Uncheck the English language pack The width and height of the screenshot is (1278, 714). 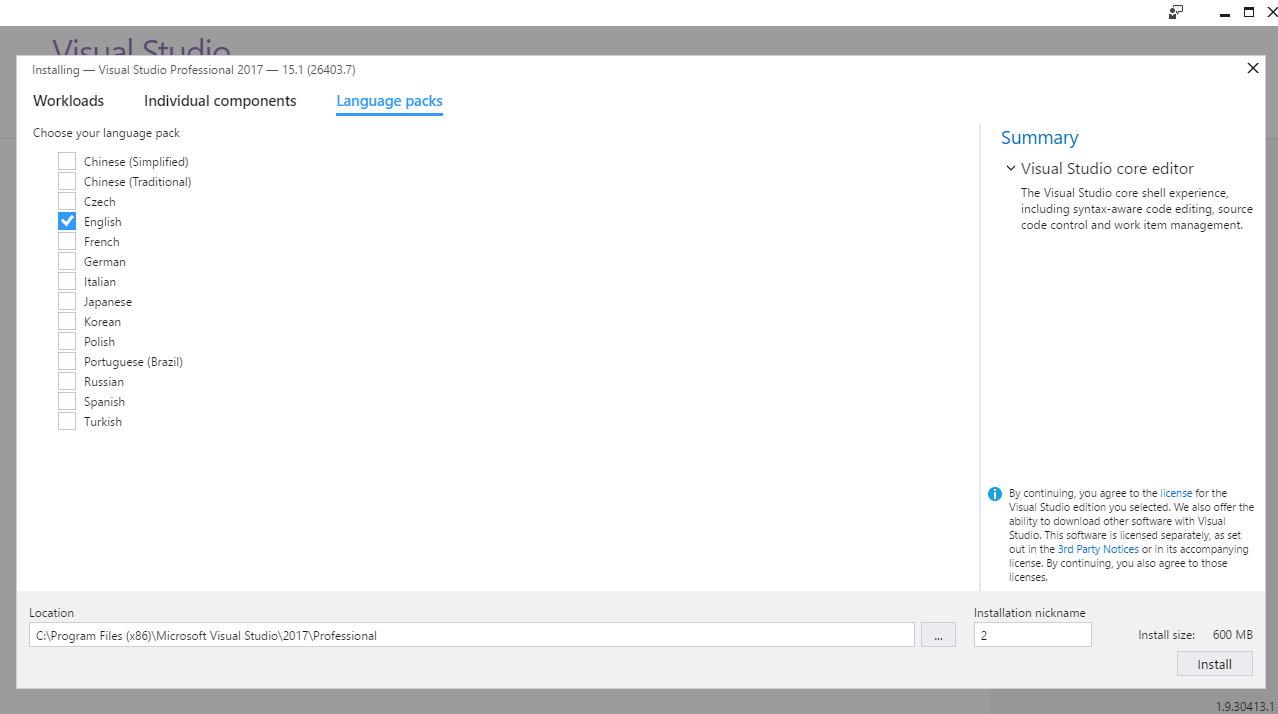(66, 221)
